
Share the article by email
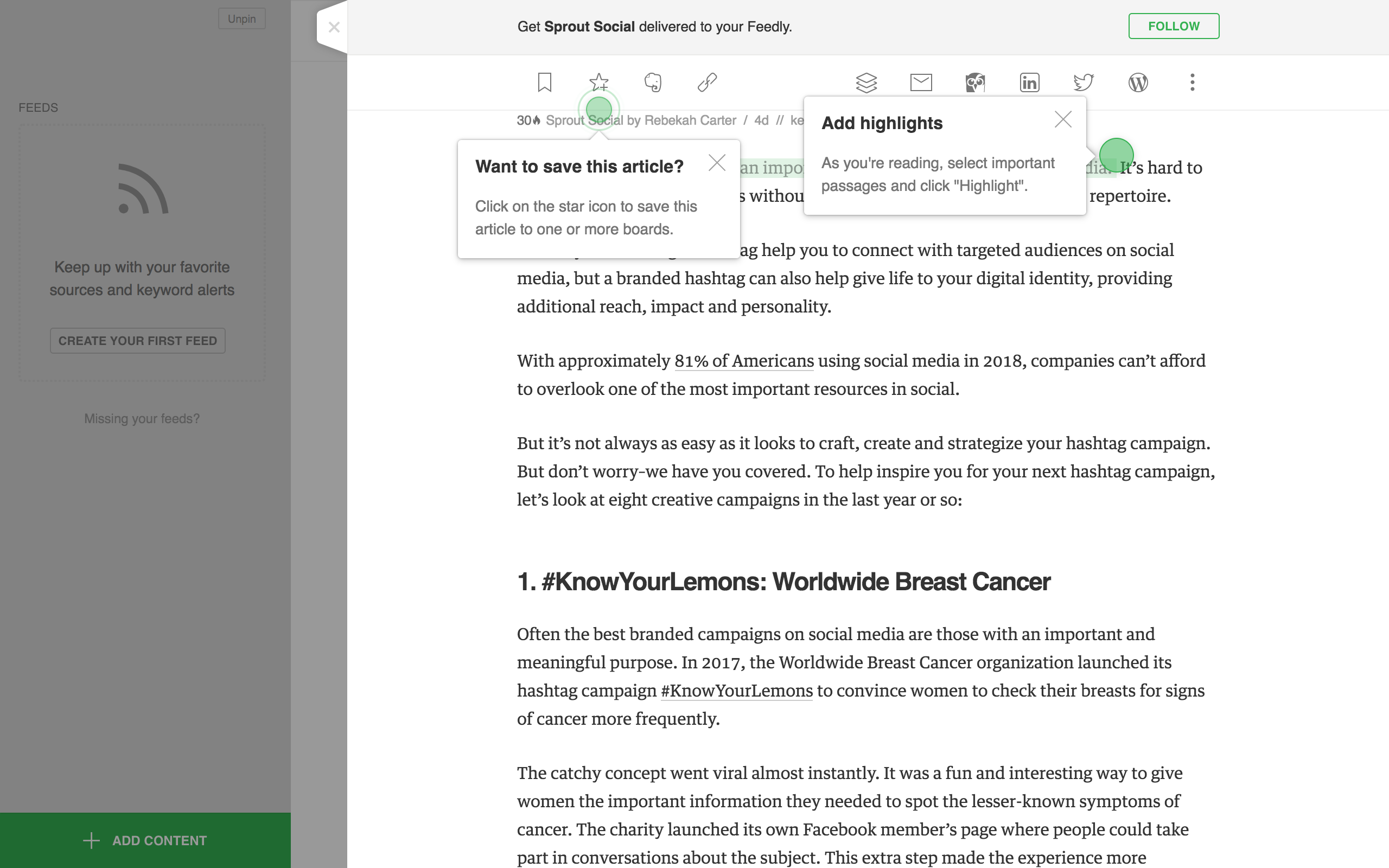pos(921,82)
